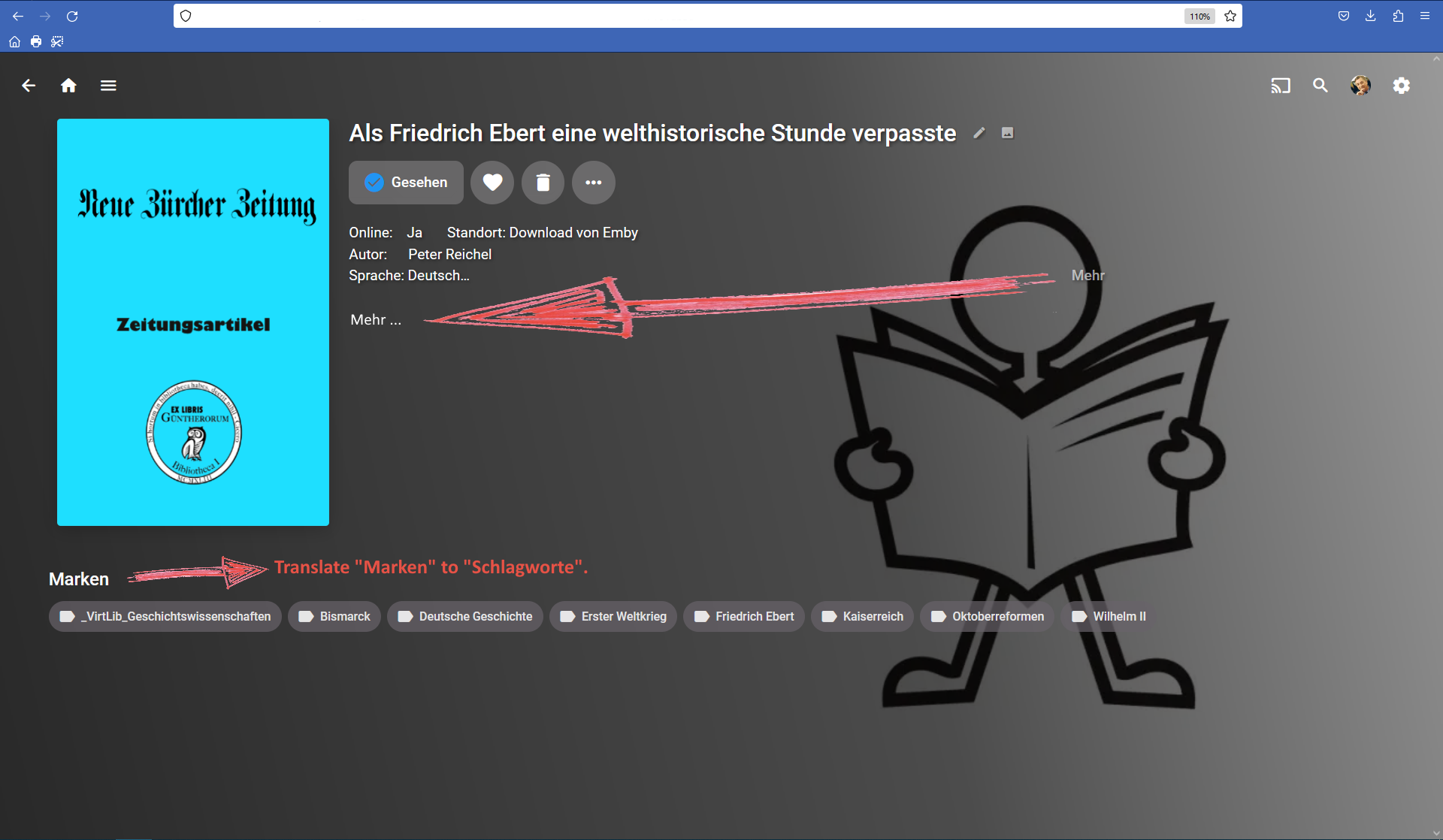Viewport: 1443px width, 840px height.
Task: Select the Bismarck tag
Action: pos(334,616)
